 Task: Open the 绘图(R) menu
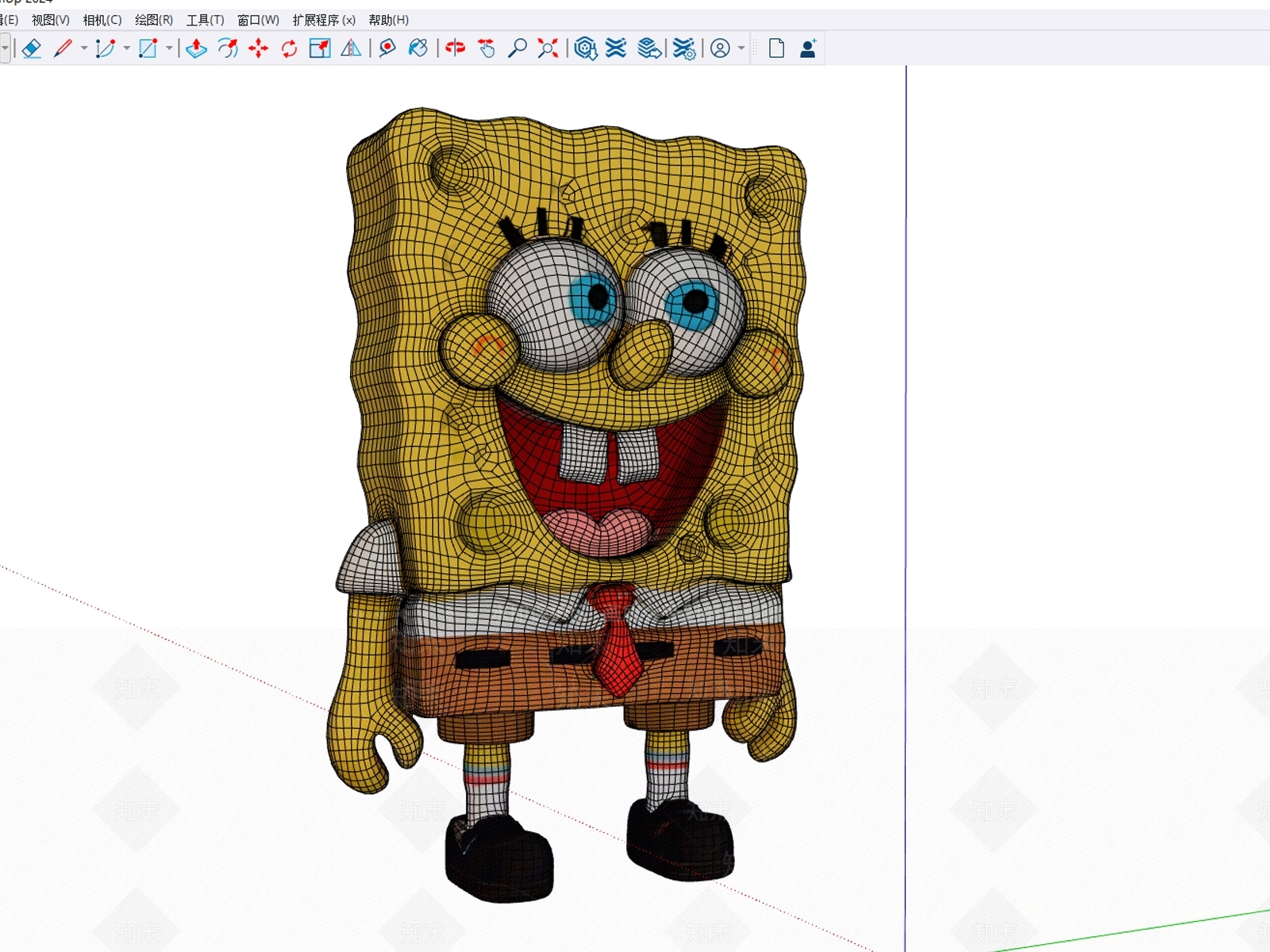tap(154, 20)
